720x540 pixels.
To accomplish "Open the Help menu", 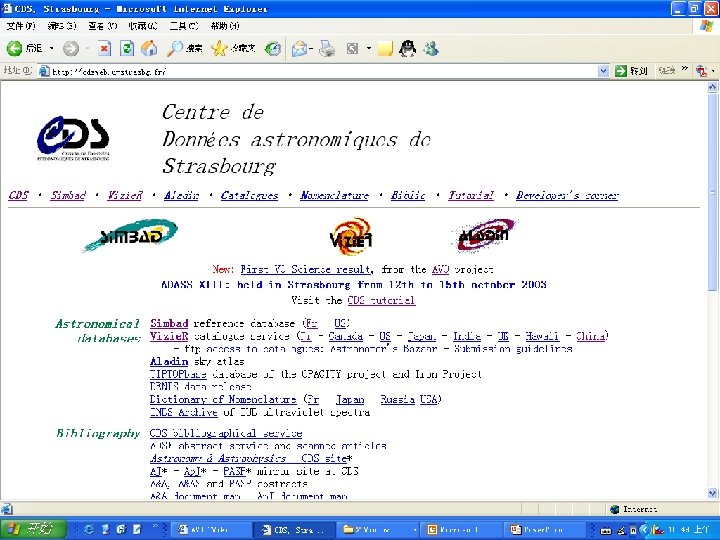I will click(x=225, y=26).
